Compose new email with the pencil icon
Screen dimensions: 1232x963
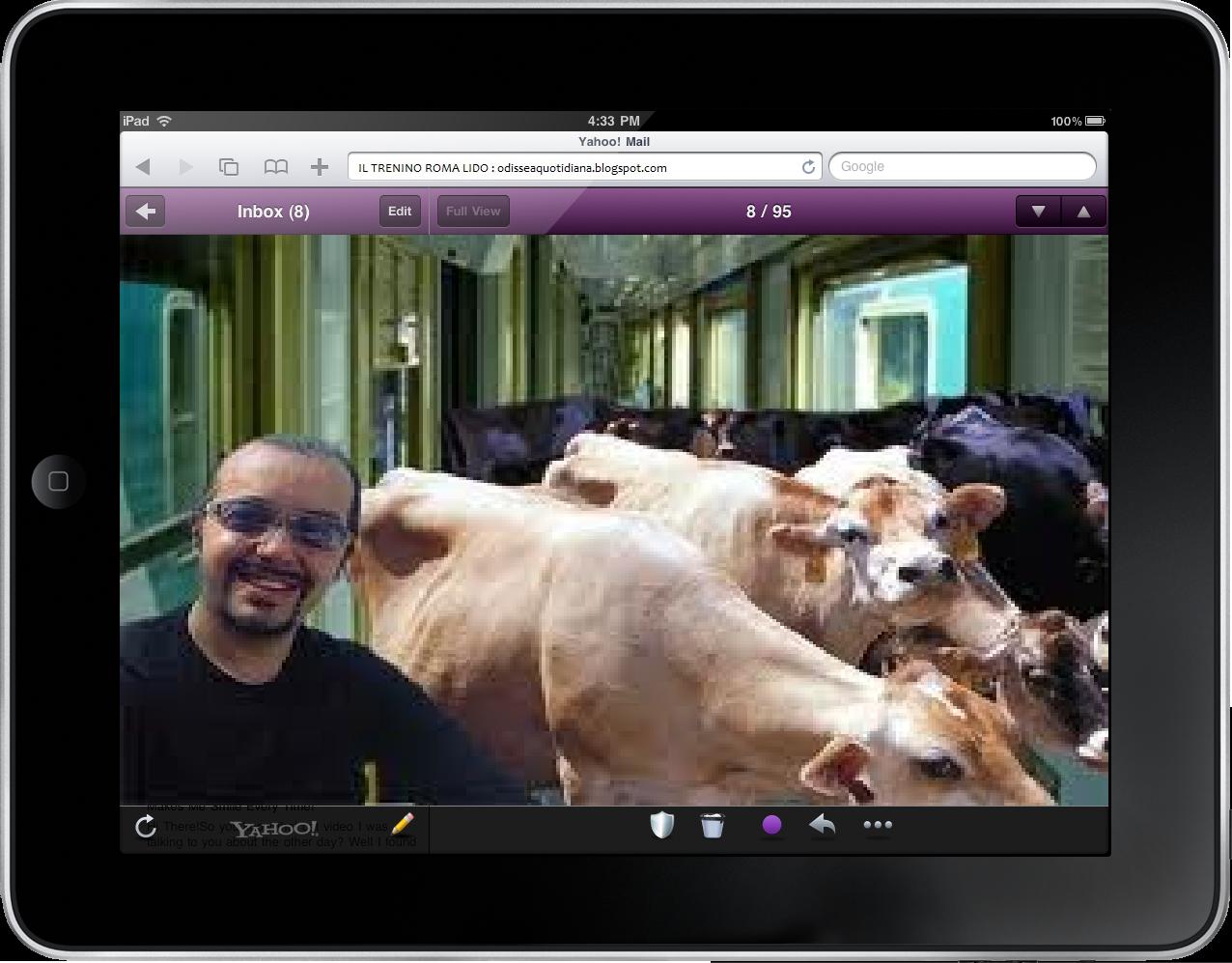click(x=403, y=824)
